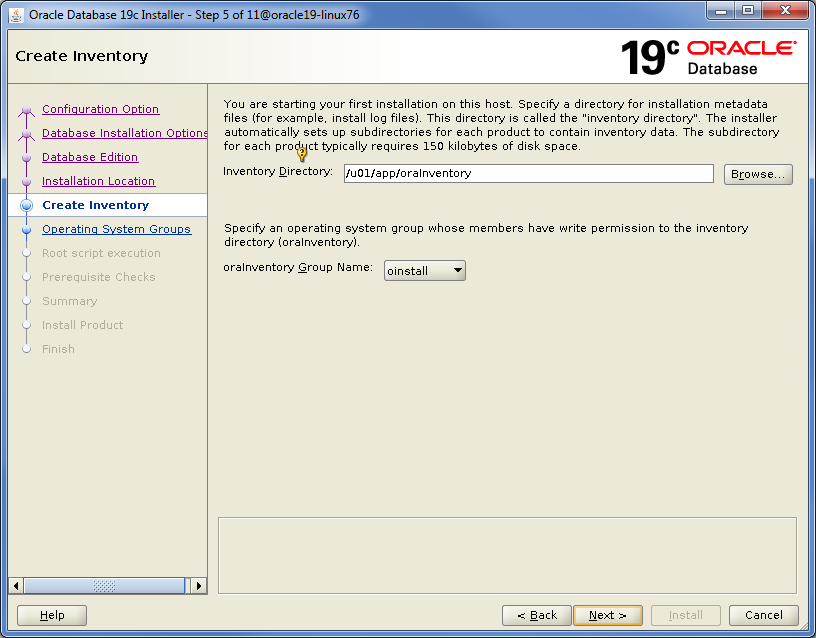This screenshot has width=816, height=638.
Task: Minimize the installer window
Action: (x=721, y=11)
